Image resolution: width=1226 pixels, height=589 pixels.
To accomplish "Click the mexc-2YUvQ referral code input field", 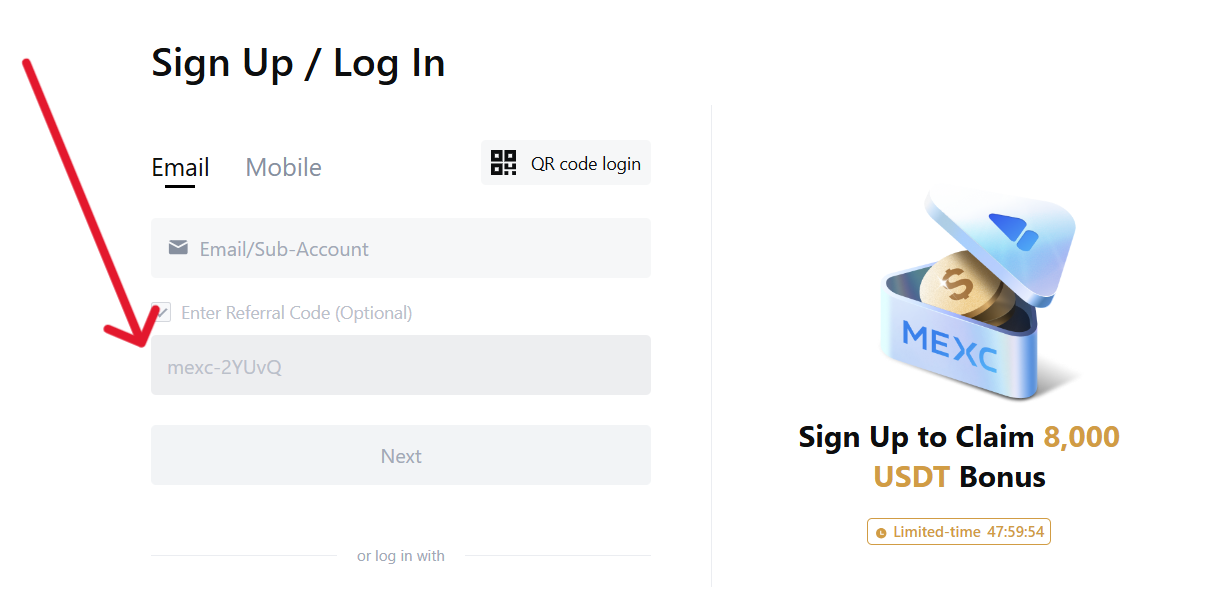I will coord(400,365).
